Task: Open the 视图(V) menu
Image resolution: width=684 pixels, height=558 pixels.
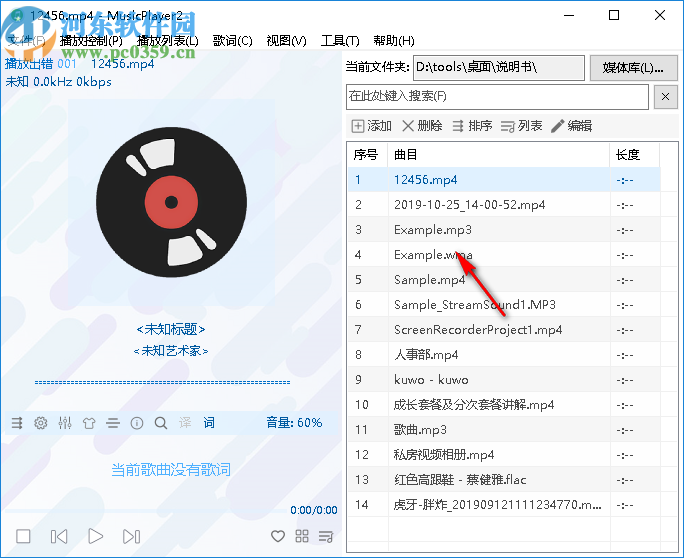Action: coord(287,41)
